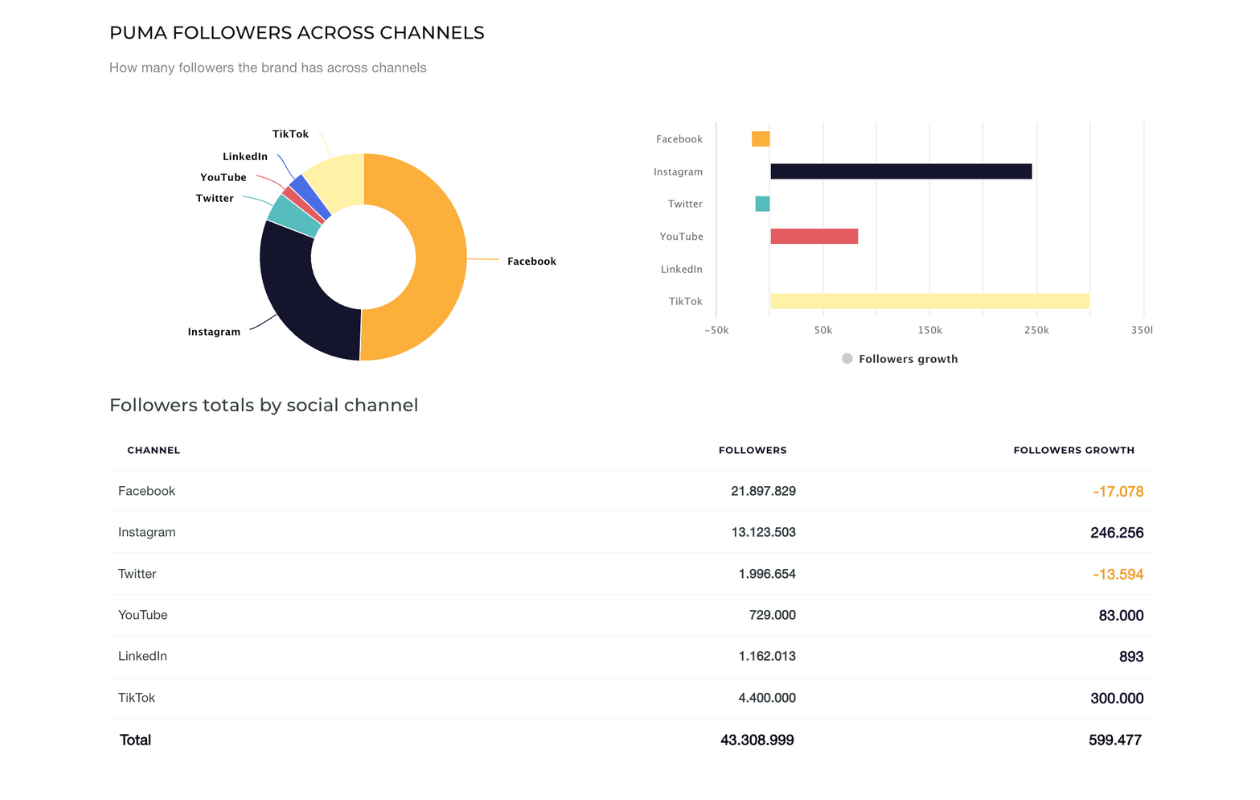Click the YouTube axis label in bar chart

pos(681,237)
